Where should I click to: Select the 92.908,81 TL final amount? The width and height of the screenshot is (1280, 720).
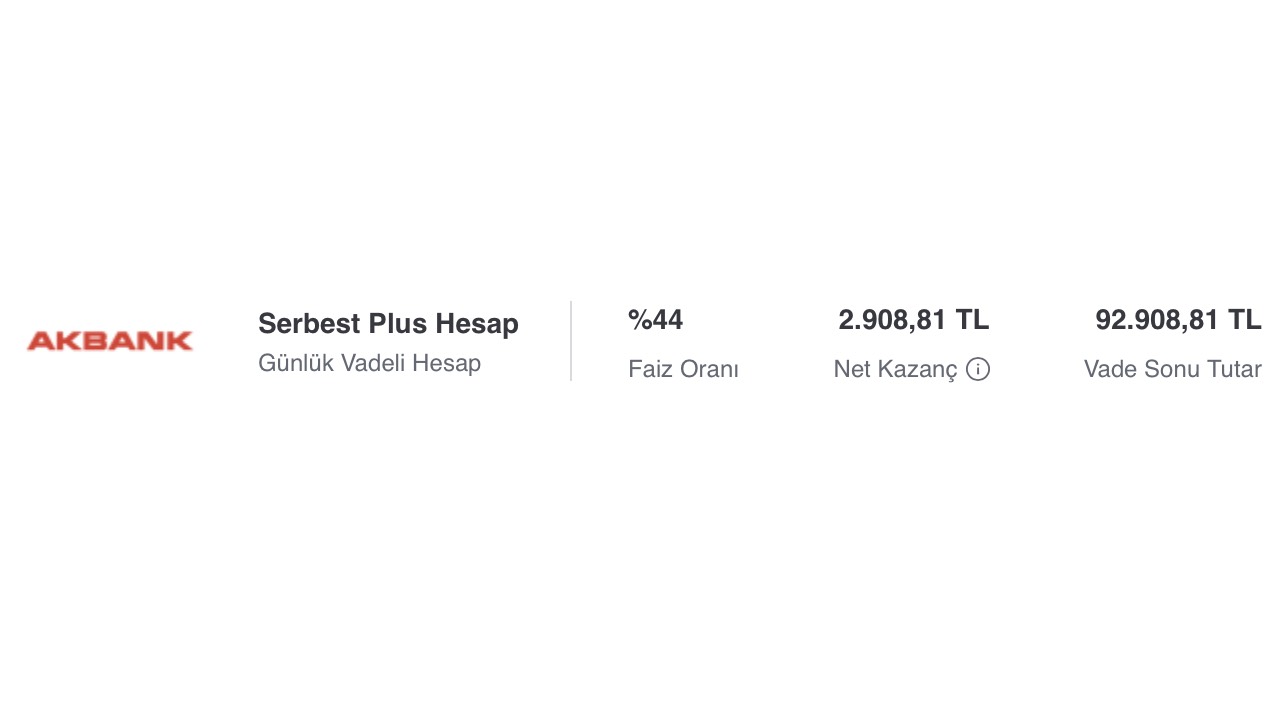[1178, 320]
